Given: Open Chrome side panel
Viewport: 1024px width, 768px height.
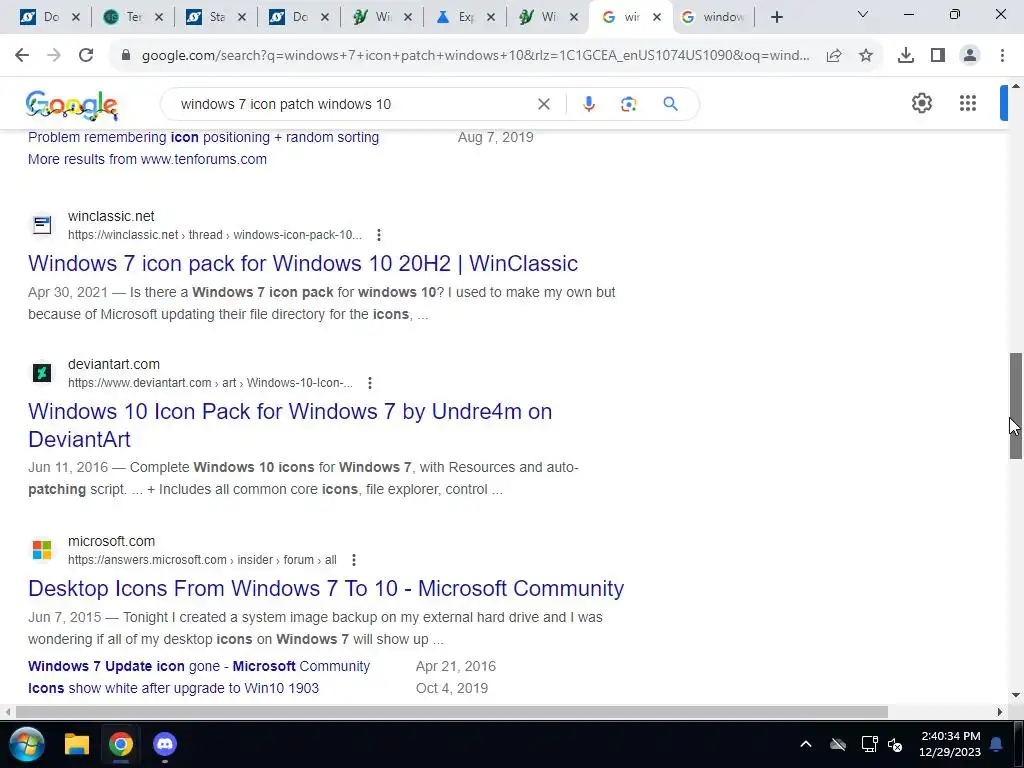Looking at the screenshot, I should click(x=938, y=56).
